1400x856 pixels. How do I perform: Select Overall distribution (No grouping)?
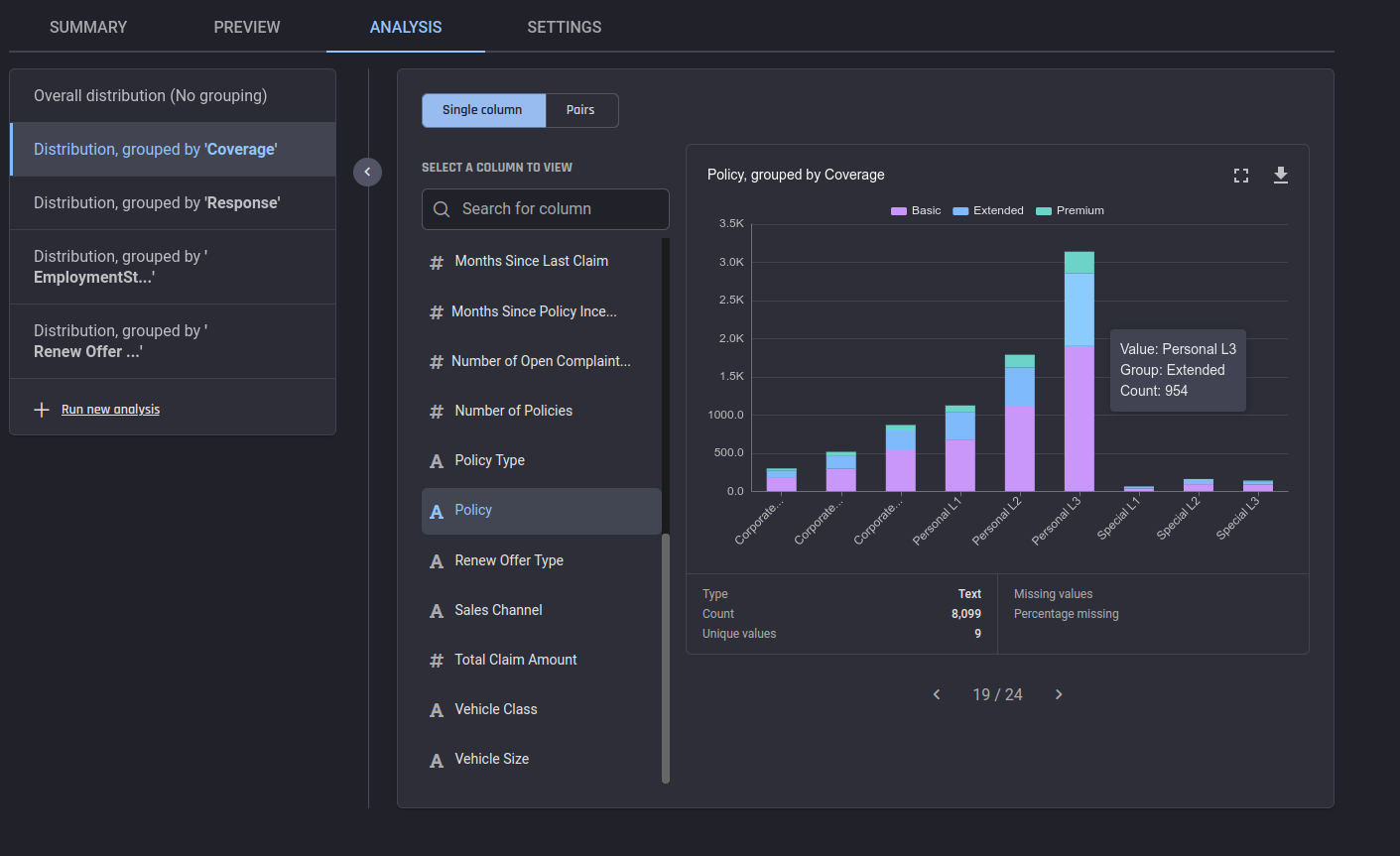[173, 96]
